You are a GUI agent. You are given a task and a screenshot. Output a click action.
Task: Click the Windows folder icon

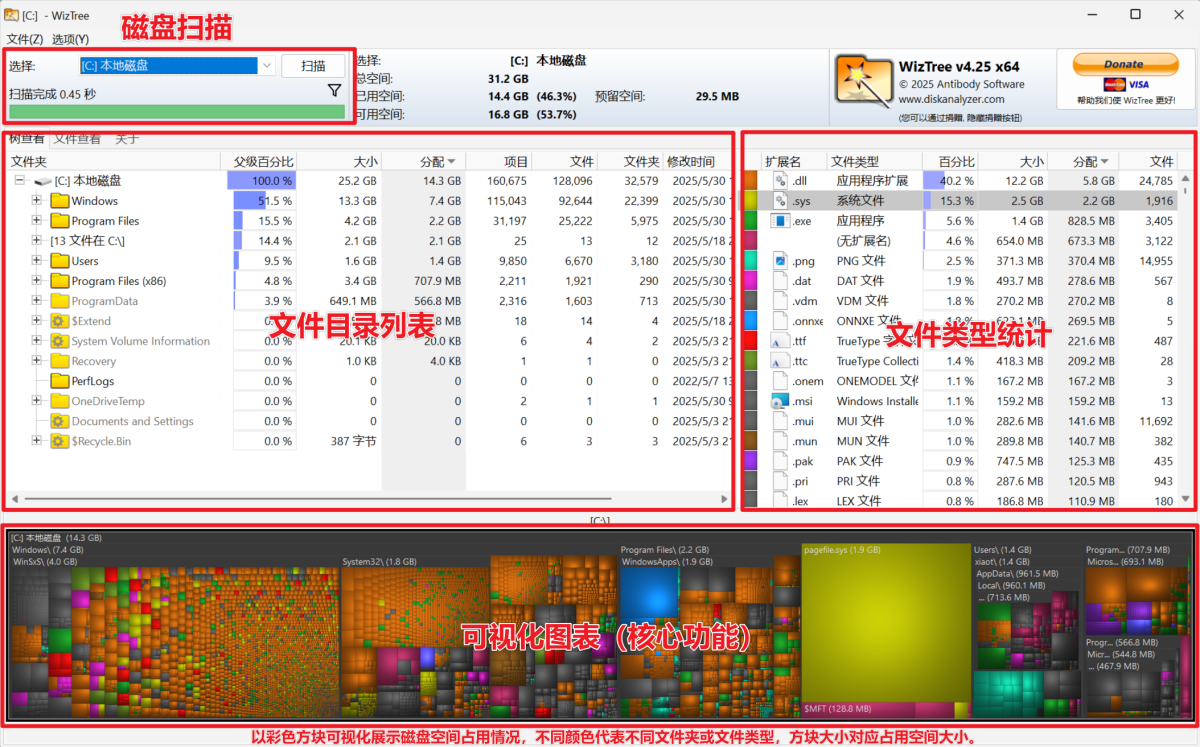point(60,201)
